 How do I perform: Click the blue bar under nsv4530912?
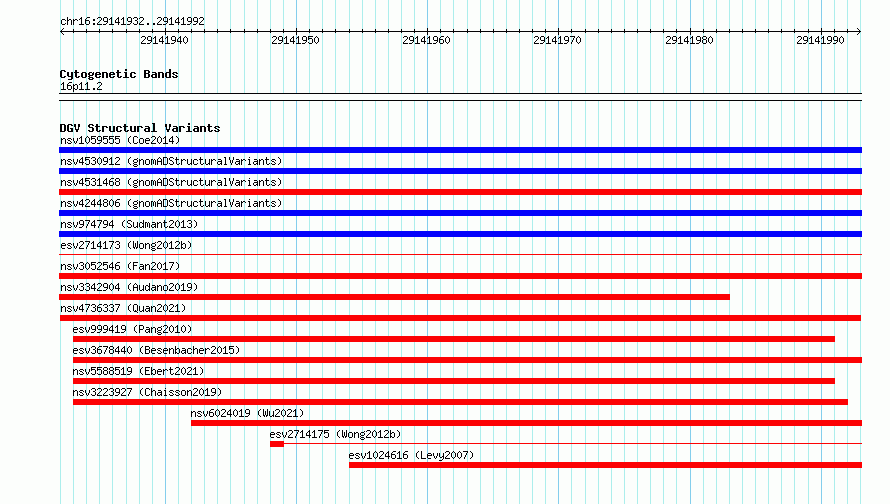pos(460,171)
